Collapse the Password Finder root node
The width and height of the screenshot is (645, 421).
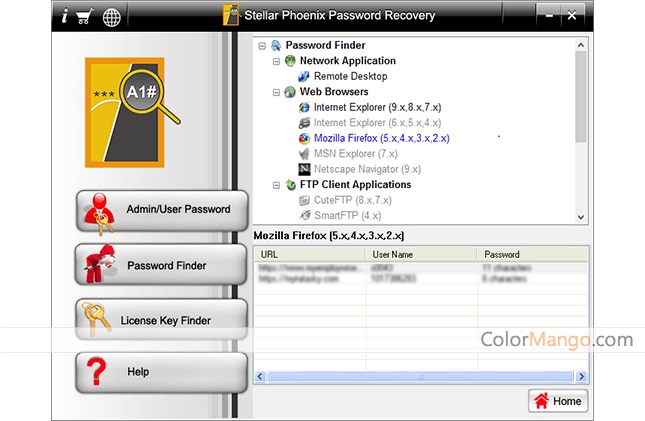(262, 45)
